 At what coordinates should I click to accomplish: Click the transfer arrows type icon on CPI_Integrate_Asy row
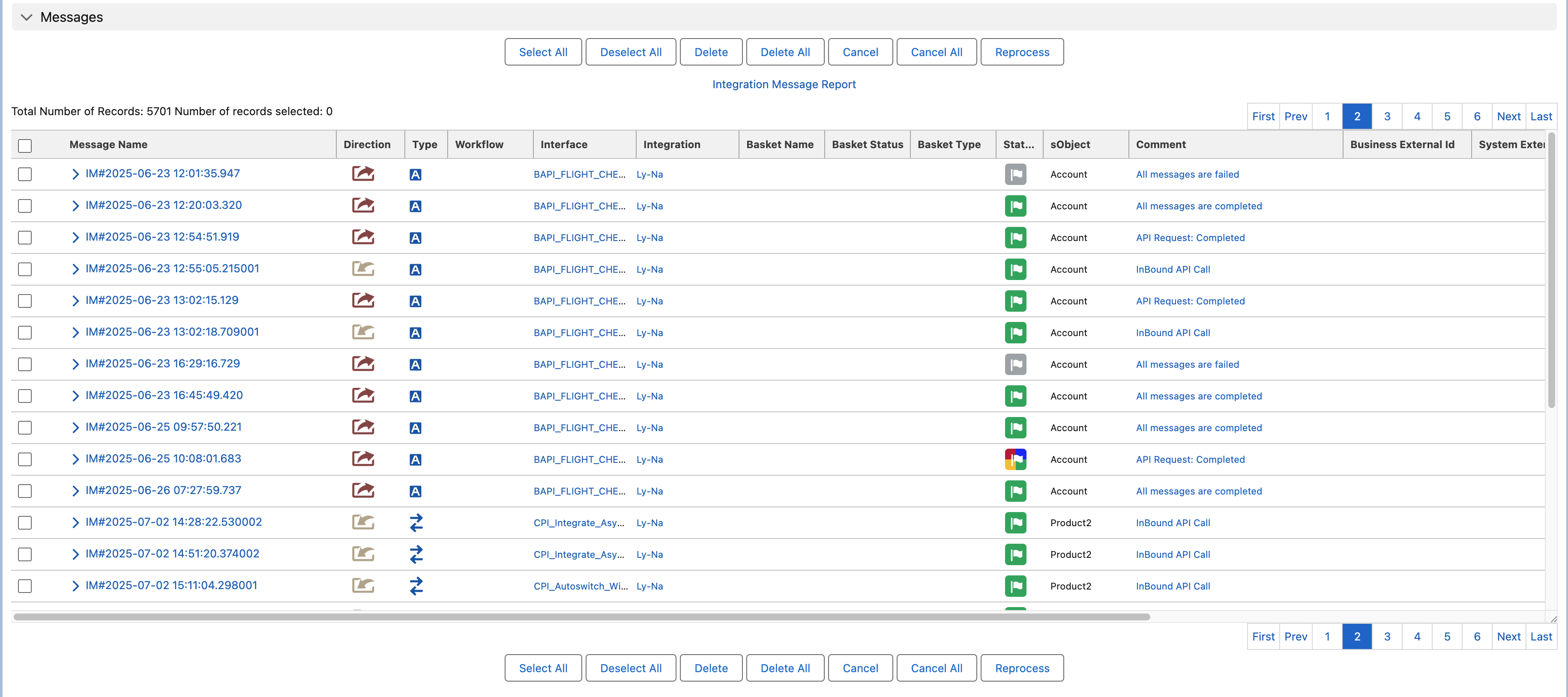coord(416,522)
